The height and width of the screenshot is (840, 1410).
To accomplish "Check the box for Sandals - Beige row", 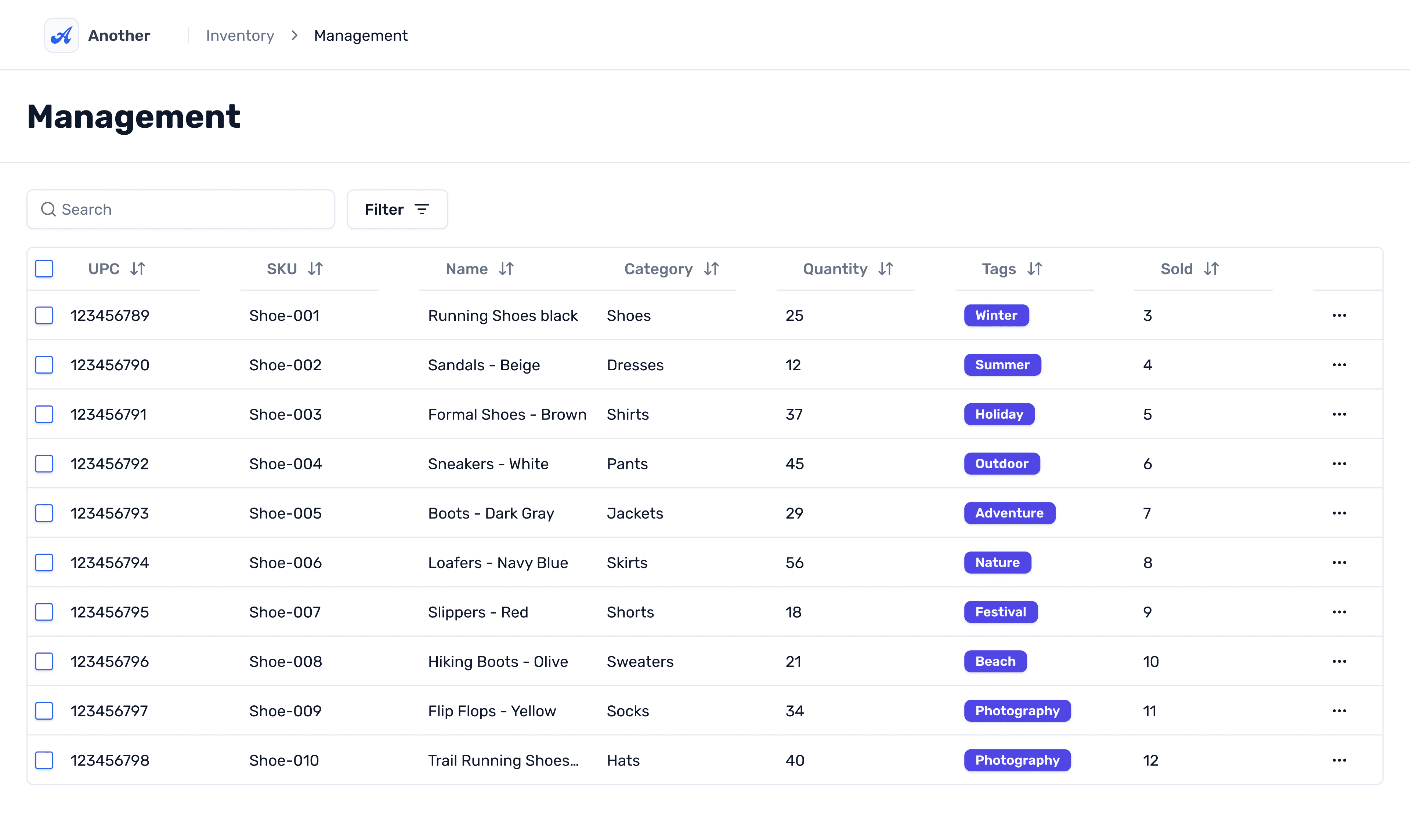I will coord(44,365).
